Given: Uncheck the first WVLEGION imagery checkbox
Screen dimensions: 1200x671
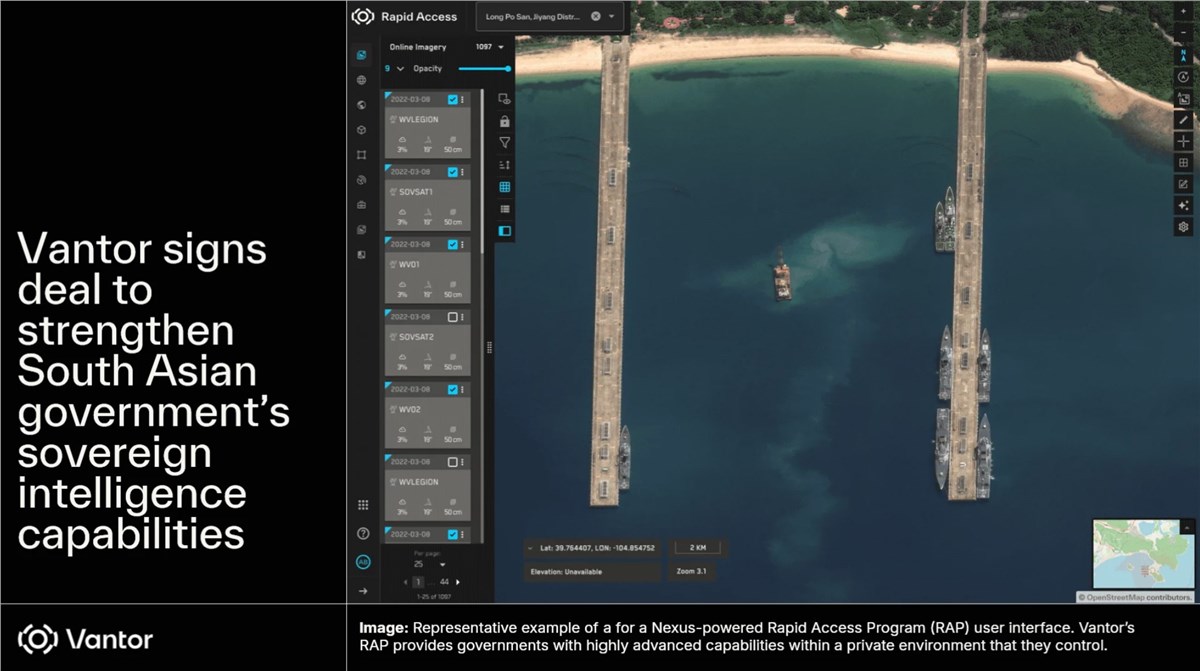Looking at the screenshot, I should pyautogui.click(x=453, y=100).
